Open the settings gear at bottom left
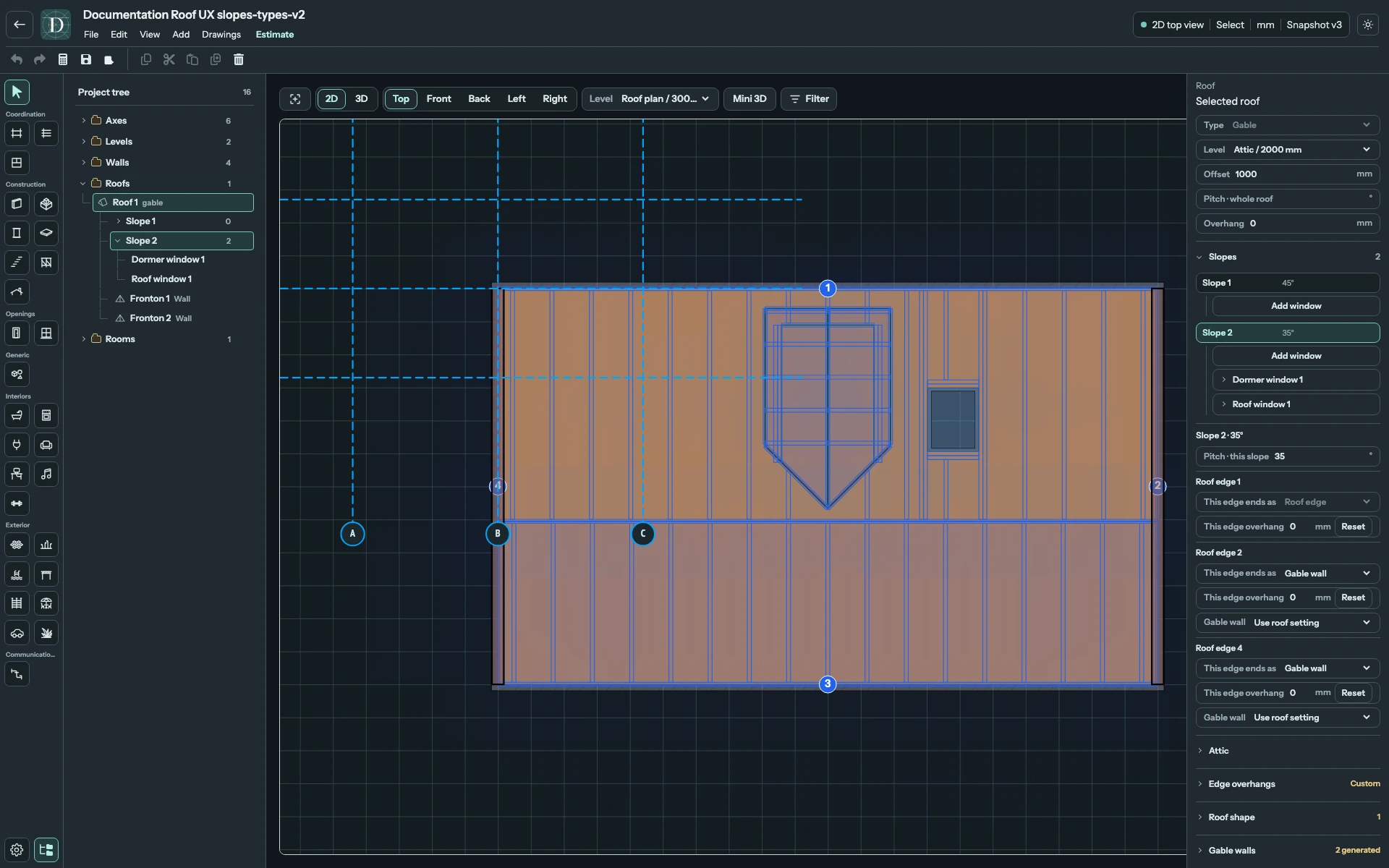Image resolution: width=1389 pixels, height=868 pixels. (x=17, y=850)
